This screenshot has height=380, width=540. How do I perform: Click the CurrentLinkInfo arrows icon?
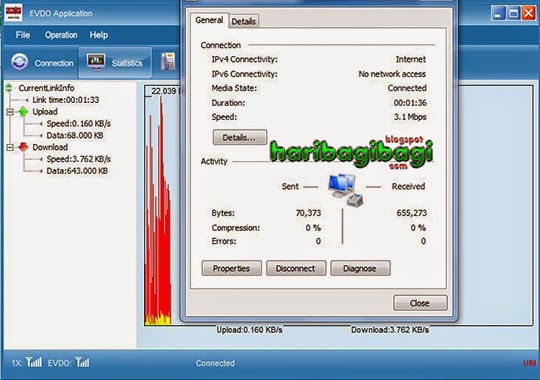pyautogui.click(x=9, y=88)
